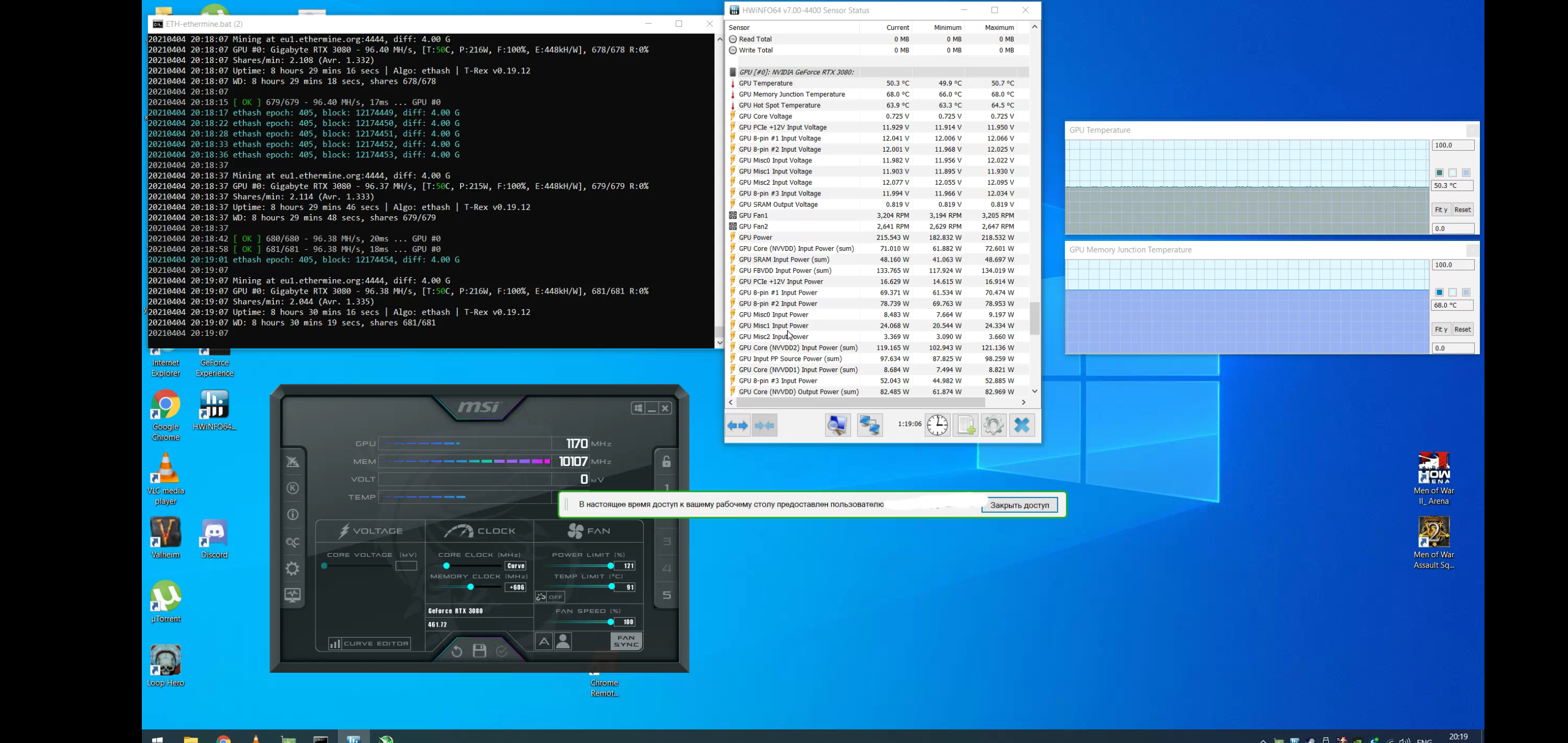Open HWiNFO sensor settings gear icon
The height and width of the screenshot is (743, 1568).
coord(993,425)
